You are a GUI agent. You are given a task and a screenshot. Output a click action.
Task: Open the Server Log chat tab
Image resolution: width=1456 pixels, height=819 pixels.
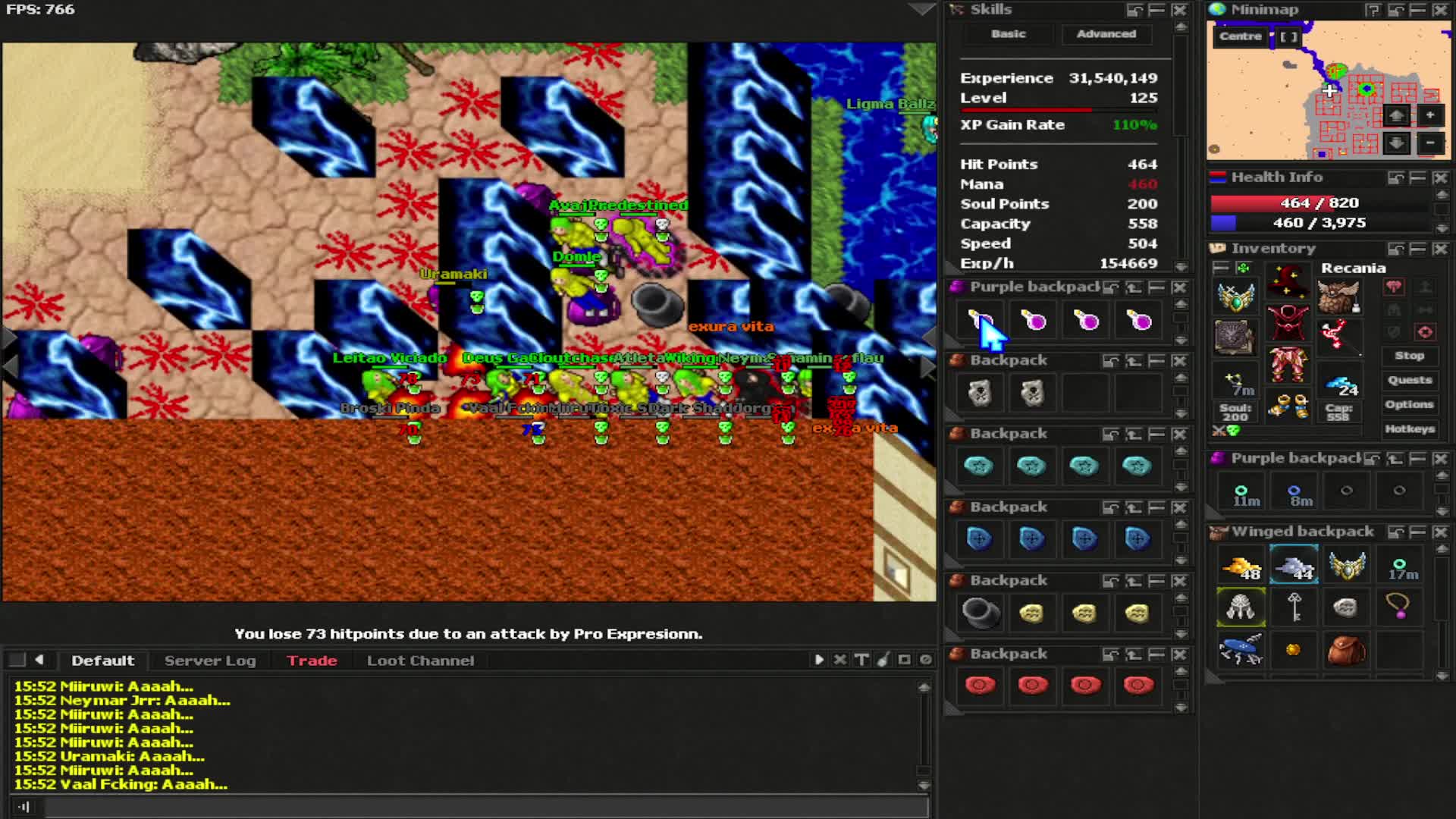pos(210,661)
